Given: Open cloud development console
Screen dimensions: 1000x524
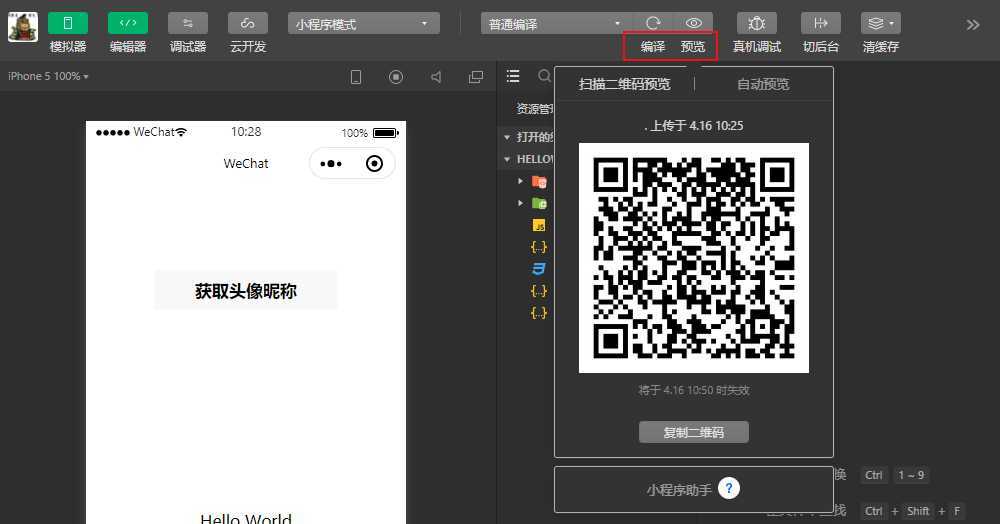Looking at the screenshot, I should coord(247,24).
